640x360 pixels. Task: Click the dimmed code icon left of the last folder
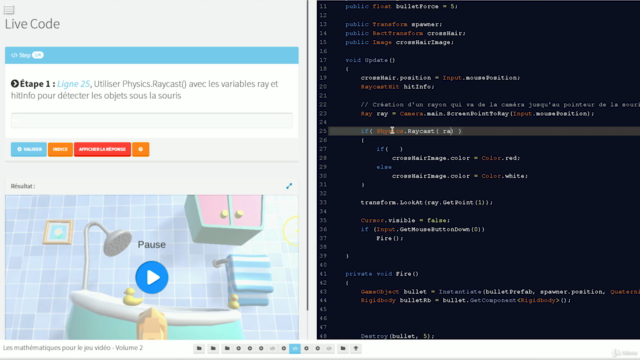click(x=329, y=349)
